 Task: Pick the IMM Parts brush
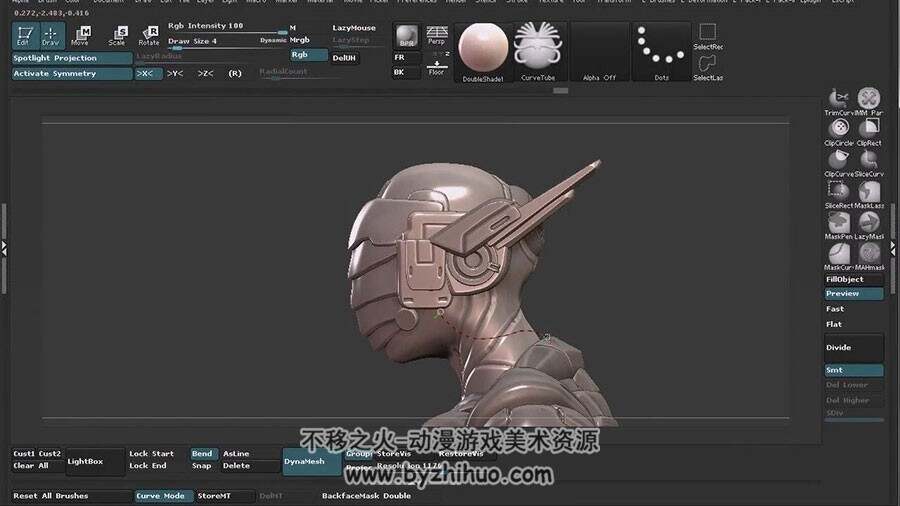[869, 102]
